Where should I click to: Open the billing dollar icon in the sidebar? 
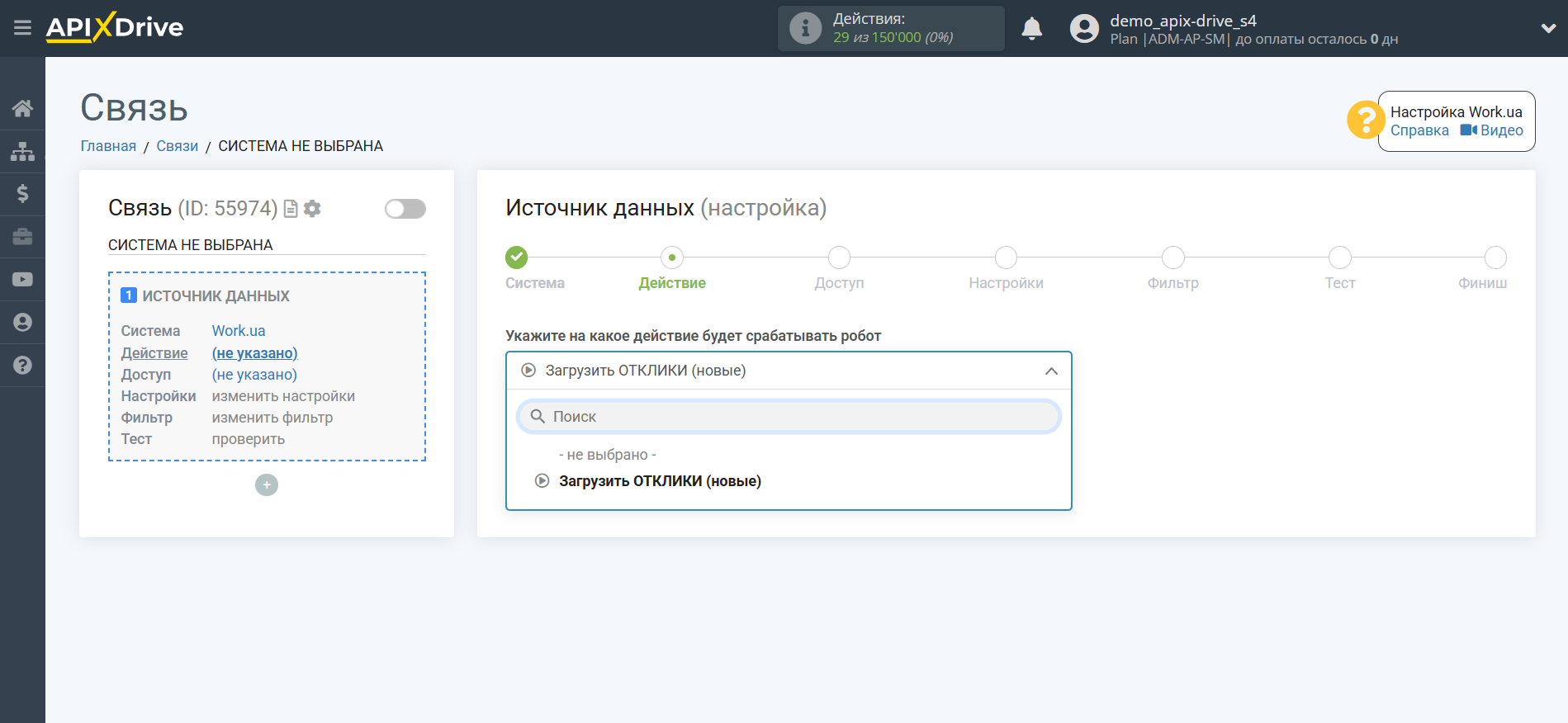pos(22,194)
